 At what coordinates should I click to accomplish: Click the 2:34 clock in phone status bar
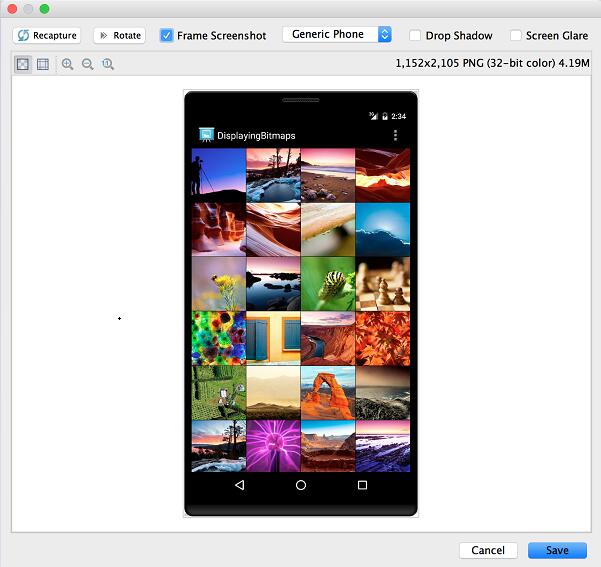click(x=399, y=116)
